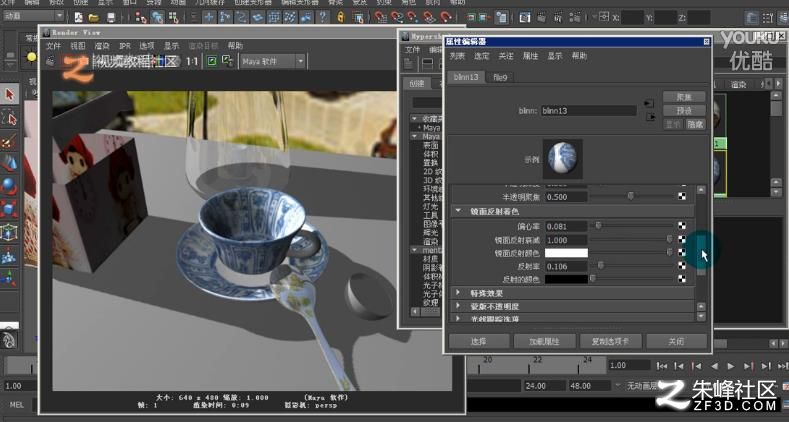The width and height of the screenshot is (789, 422).
Task: Click the 1:1 real size icon in Render View
Action: [192, 61]
